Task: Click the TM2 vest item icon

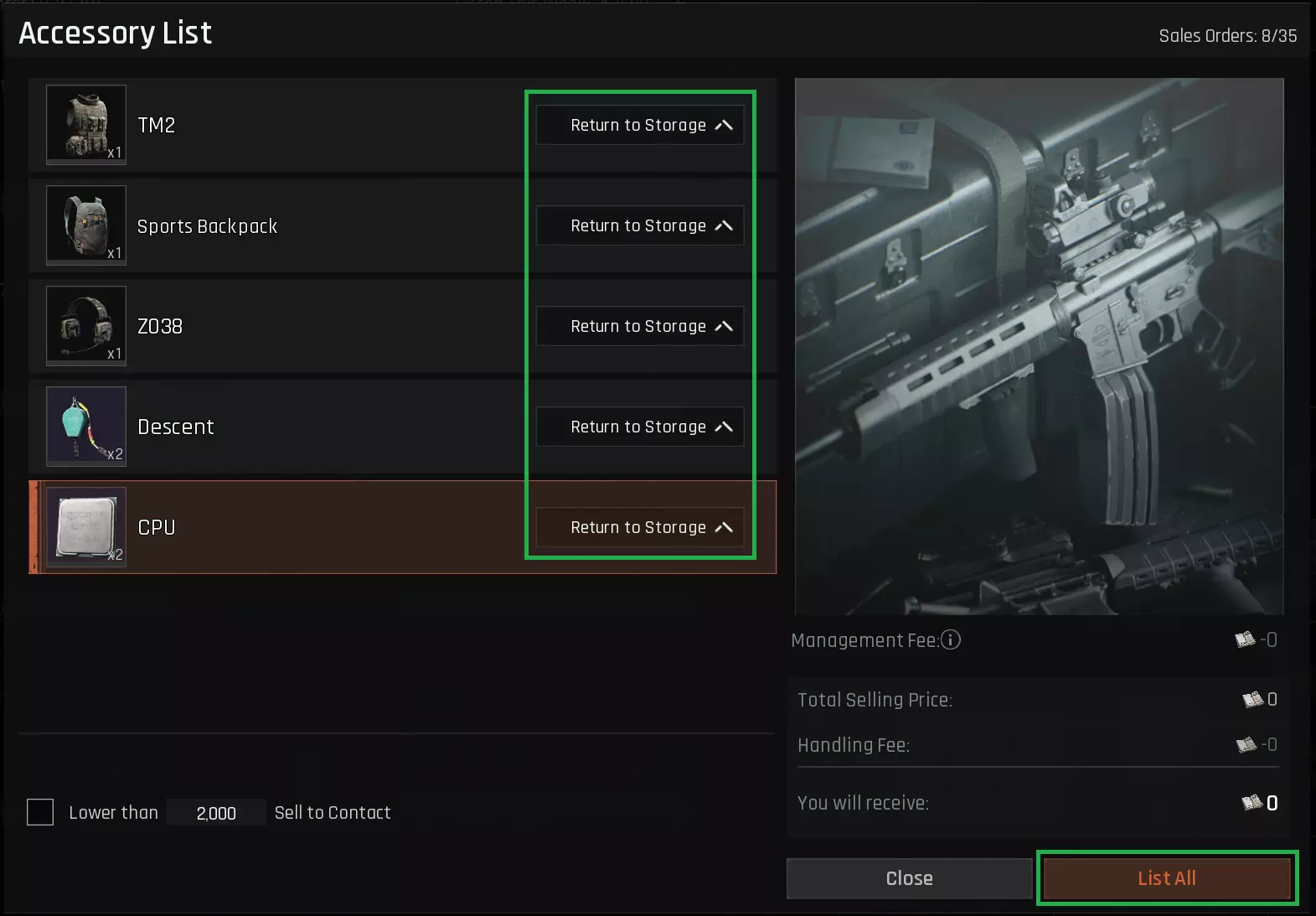Action: click(x=86, y=124)
